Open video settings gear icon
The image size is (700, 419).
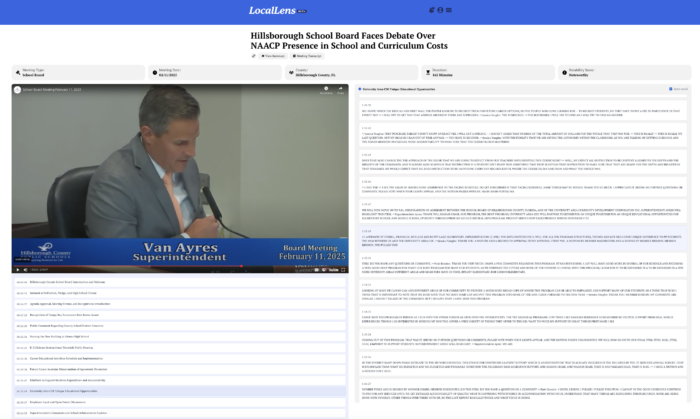[324, 270]
